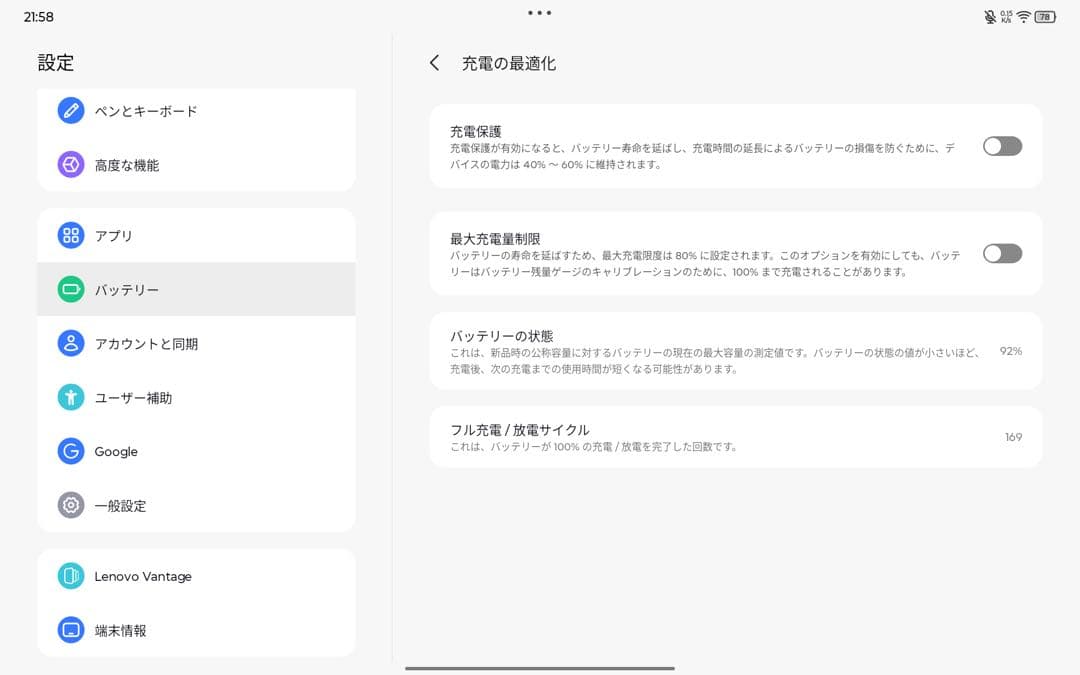Click the three-dot menu at top center
This screenshot has width=1080, height=675.
tap(539, 12)
